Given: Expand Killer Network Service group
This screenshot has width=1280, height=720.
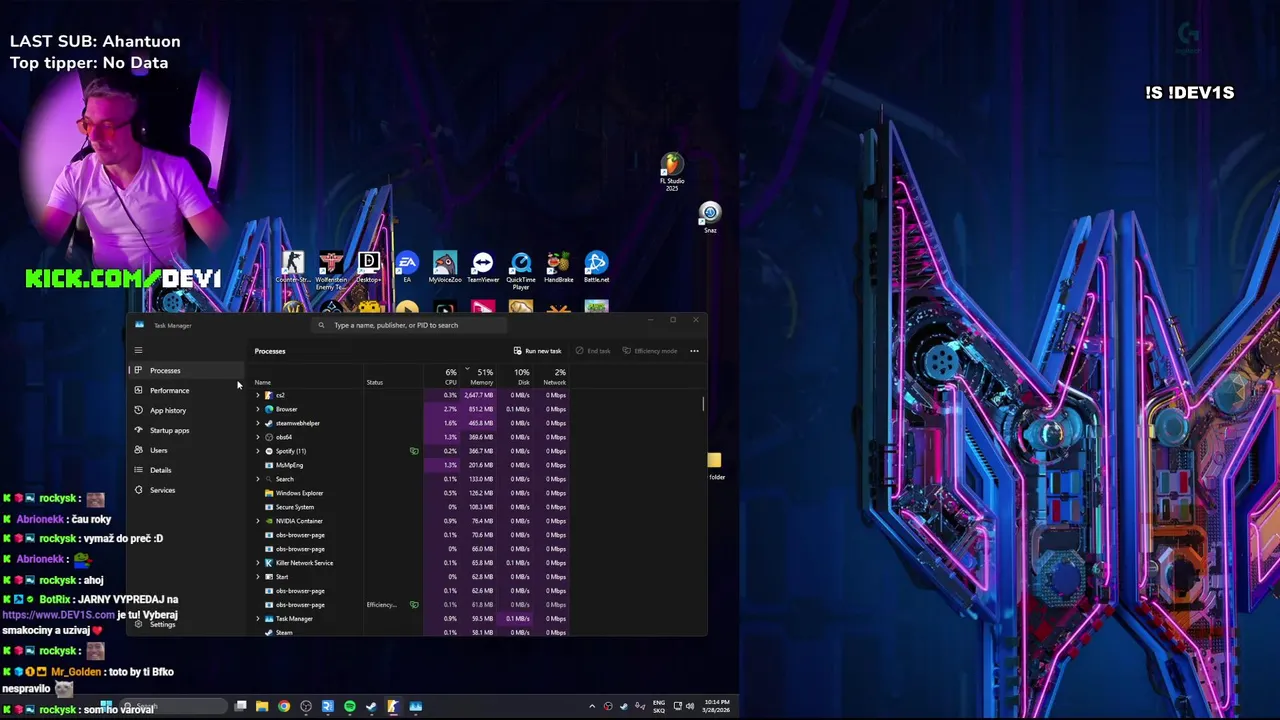Looking at the screenshot, I should (x=258, y=563).
